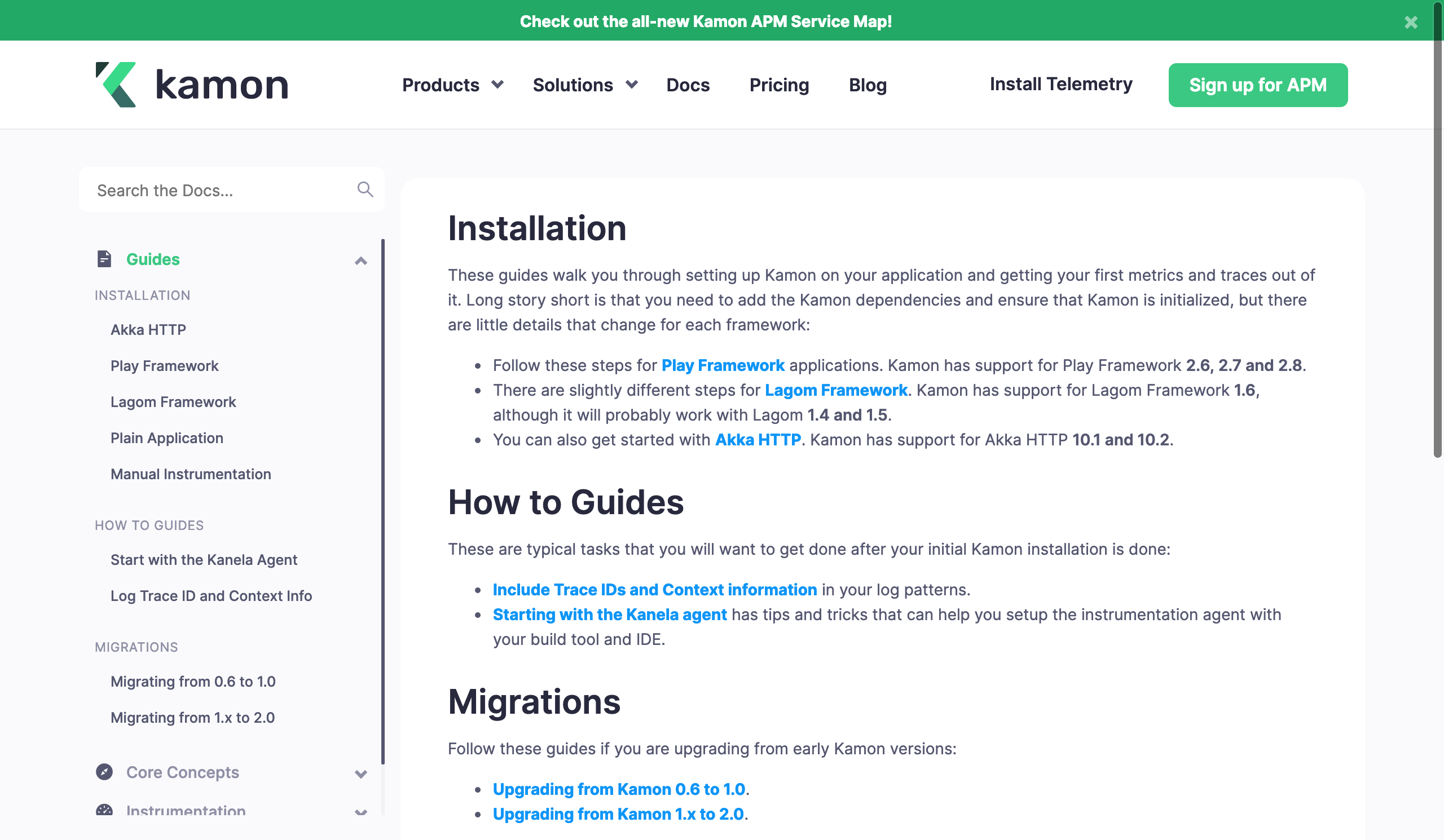Click the Lagom Framework link in article
Image resolution: width=1444 pixels, height=840 pixels.
pos(836,390)
